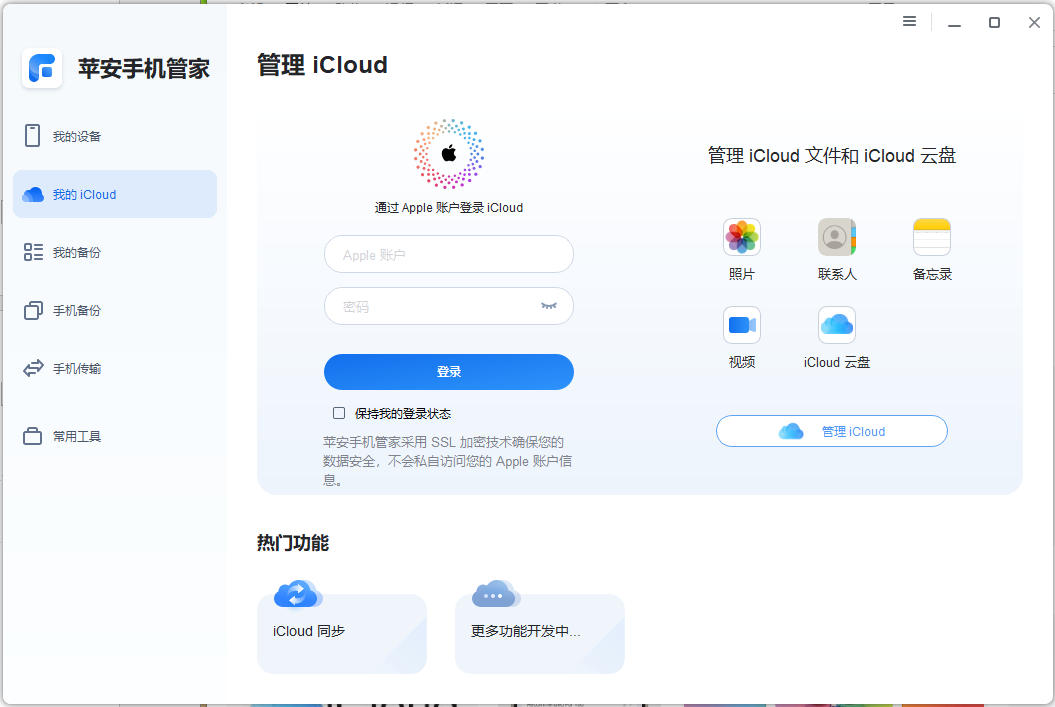Enable the 保持我的登录状态 checkbox
Image resolution: width=1055 pixels, height=707 pixels.
tap(337, 413)
